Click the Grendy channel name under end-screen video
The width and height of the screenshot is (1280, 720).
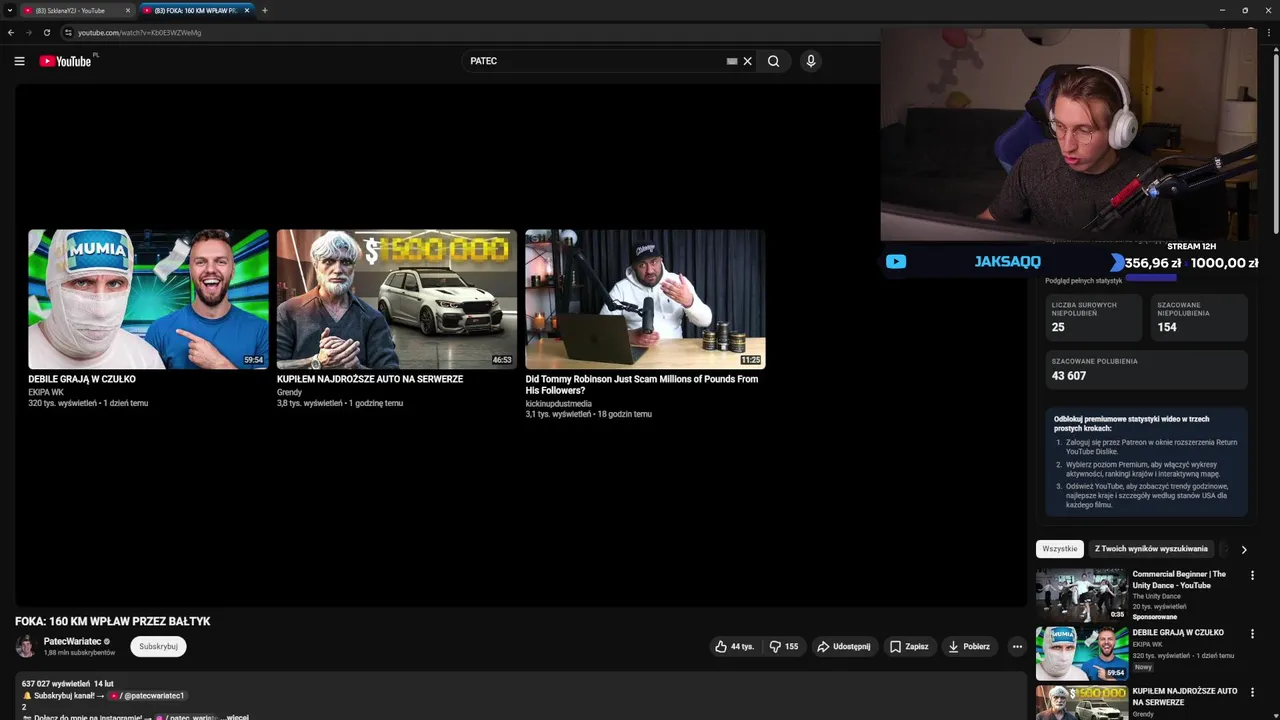tap(289, 392)
